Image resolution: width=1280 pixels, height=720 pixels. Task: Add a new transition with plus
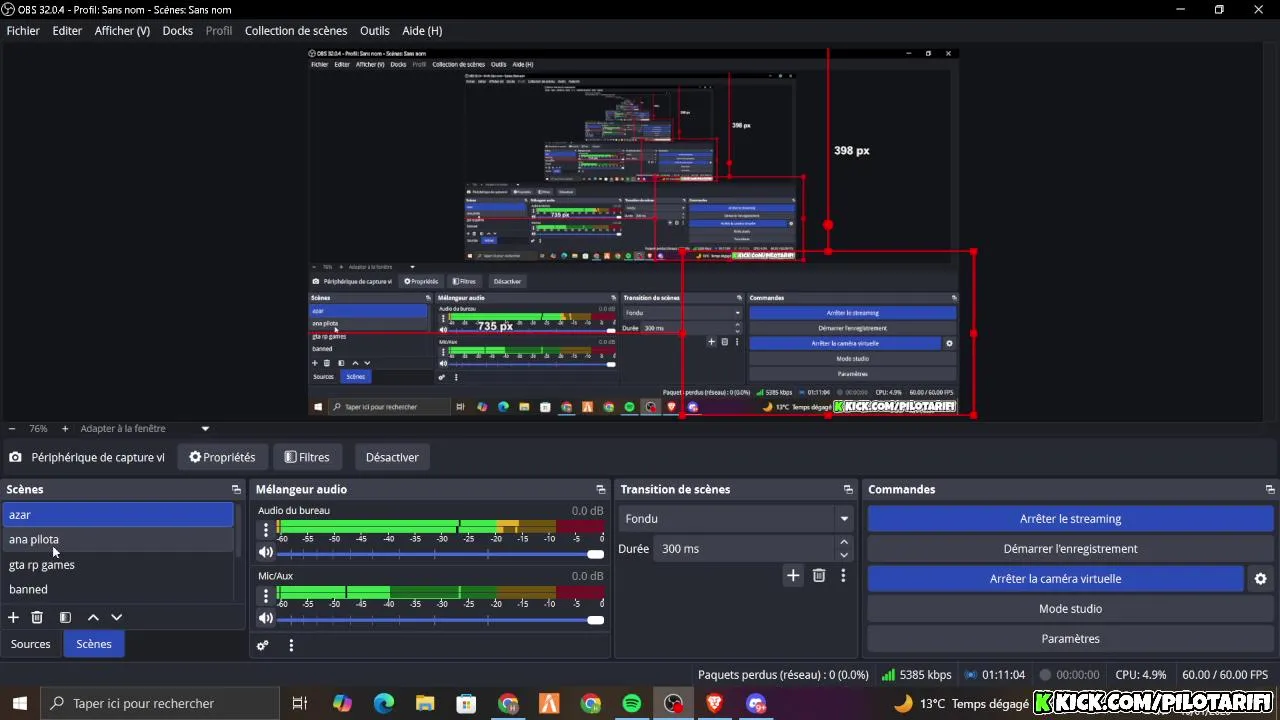(x=793, y=575)
